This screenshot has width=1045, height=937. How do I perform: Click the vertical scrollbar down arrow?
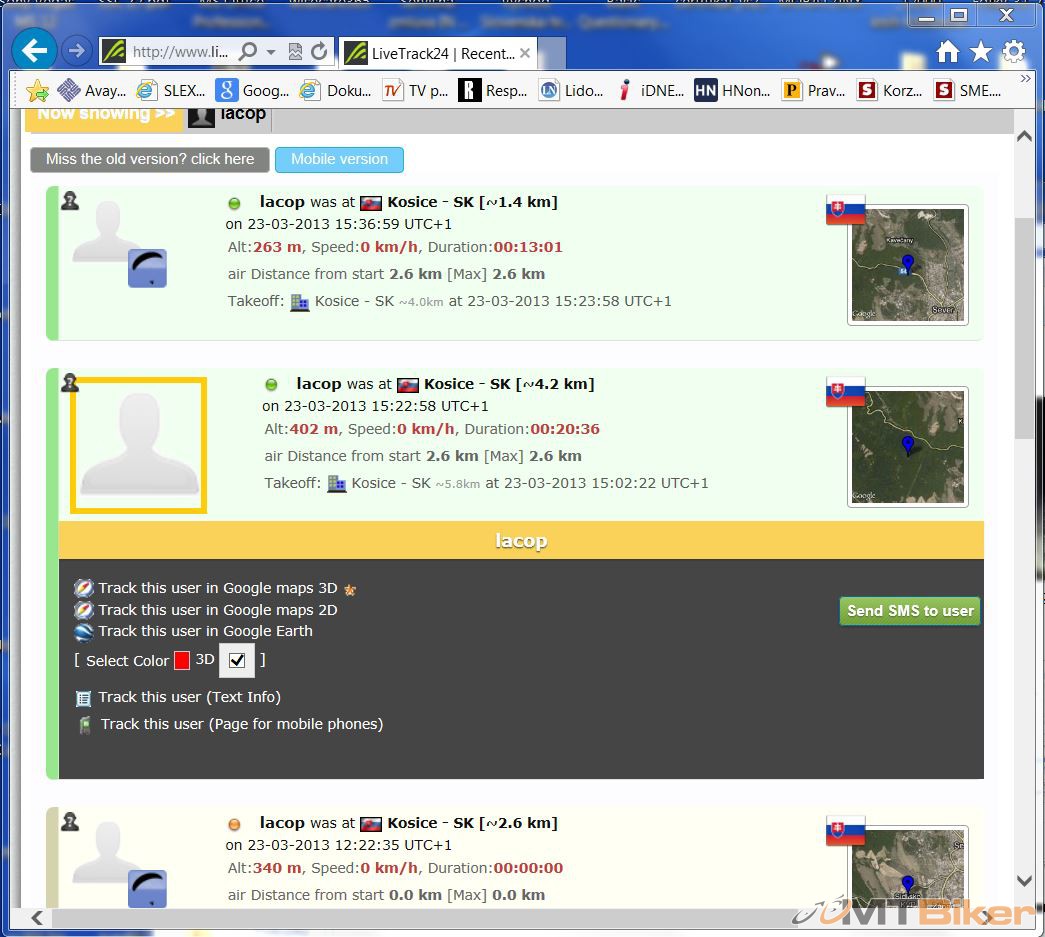(x=1024, y=881)
